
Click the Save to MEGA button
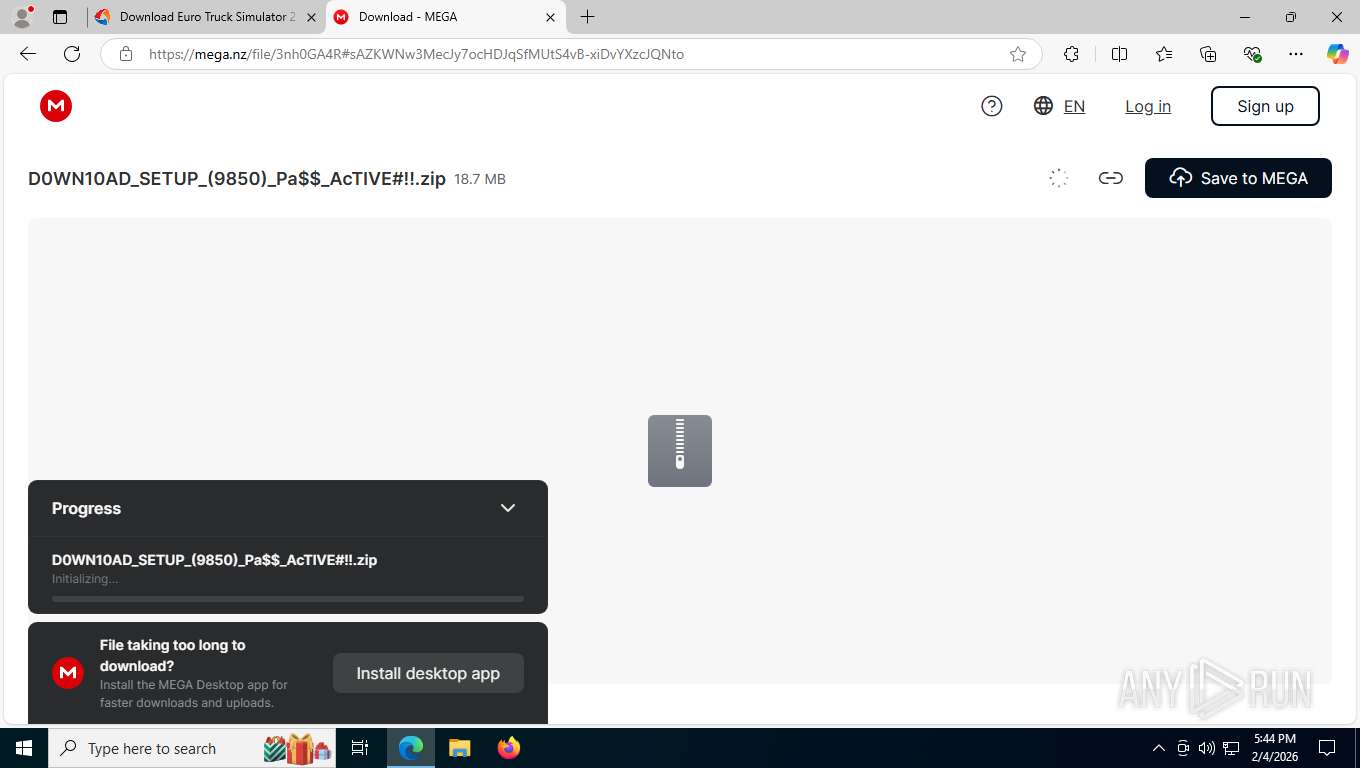click(x=1238, y=178)
